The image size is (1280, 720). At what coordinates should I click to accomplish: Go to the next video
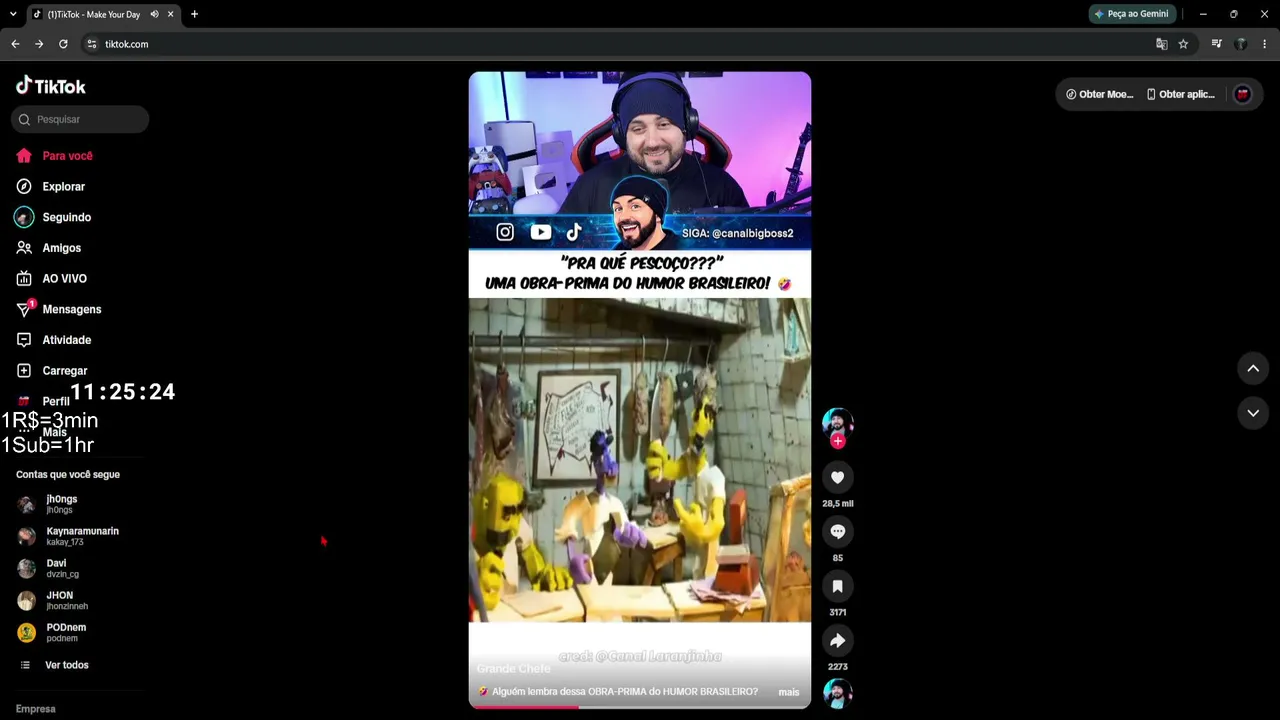(x=1253, y=413)
